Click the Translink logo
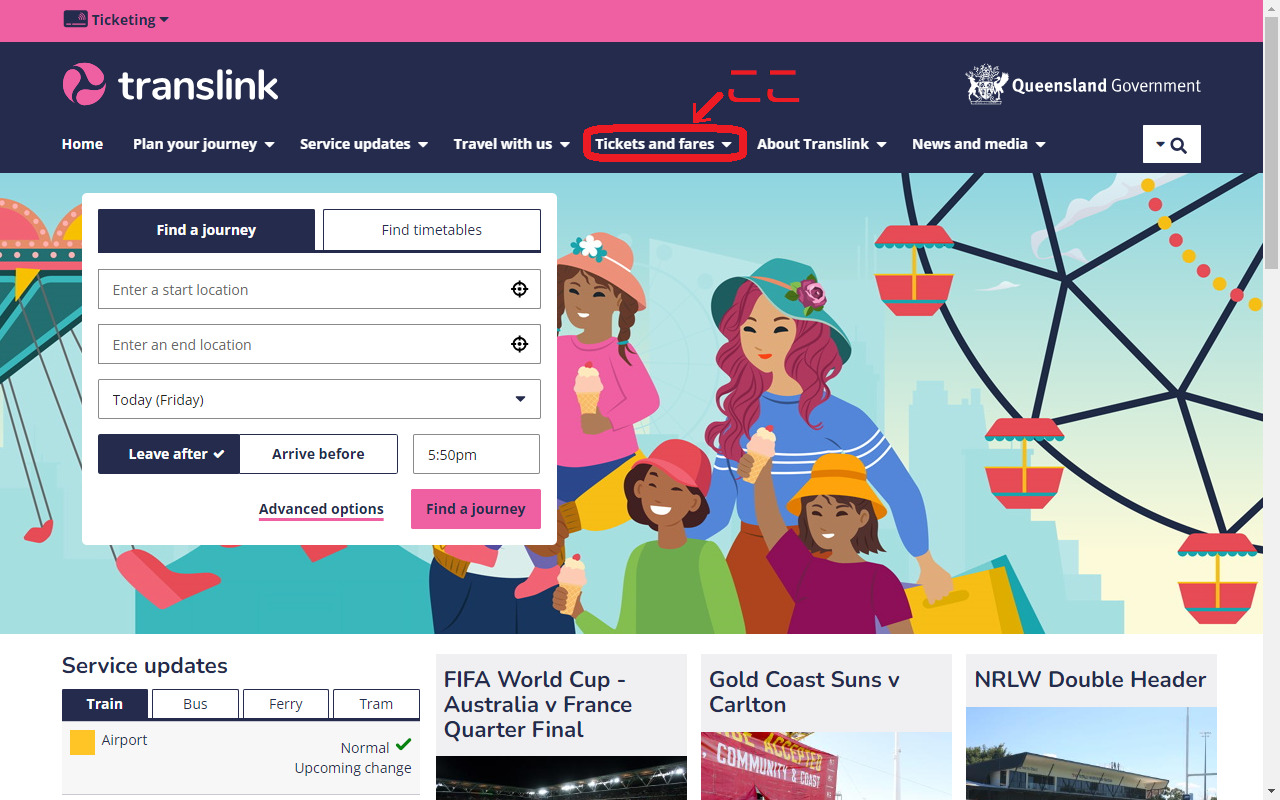1280x800 pixels. tap(170, 85)
